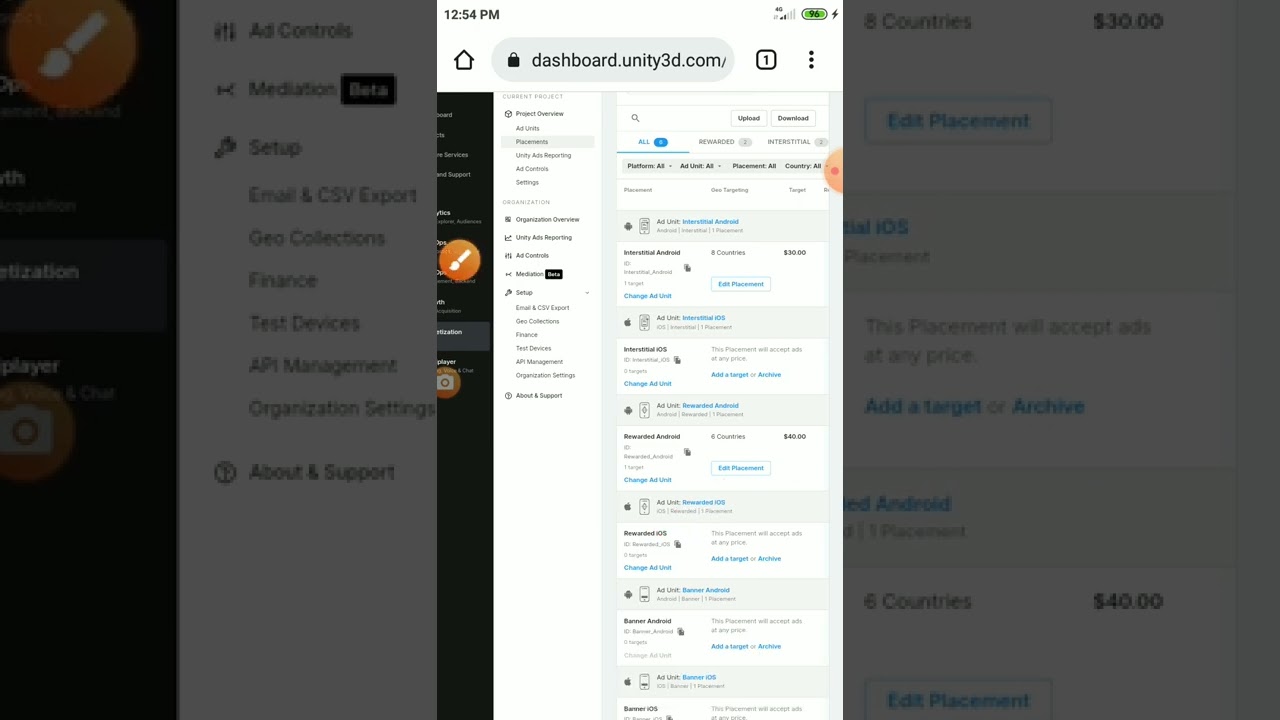The height and width of the screenshot is (720, 1280).
Task: Tap the orange floating brush icon
Action: (x=460, y=261)
